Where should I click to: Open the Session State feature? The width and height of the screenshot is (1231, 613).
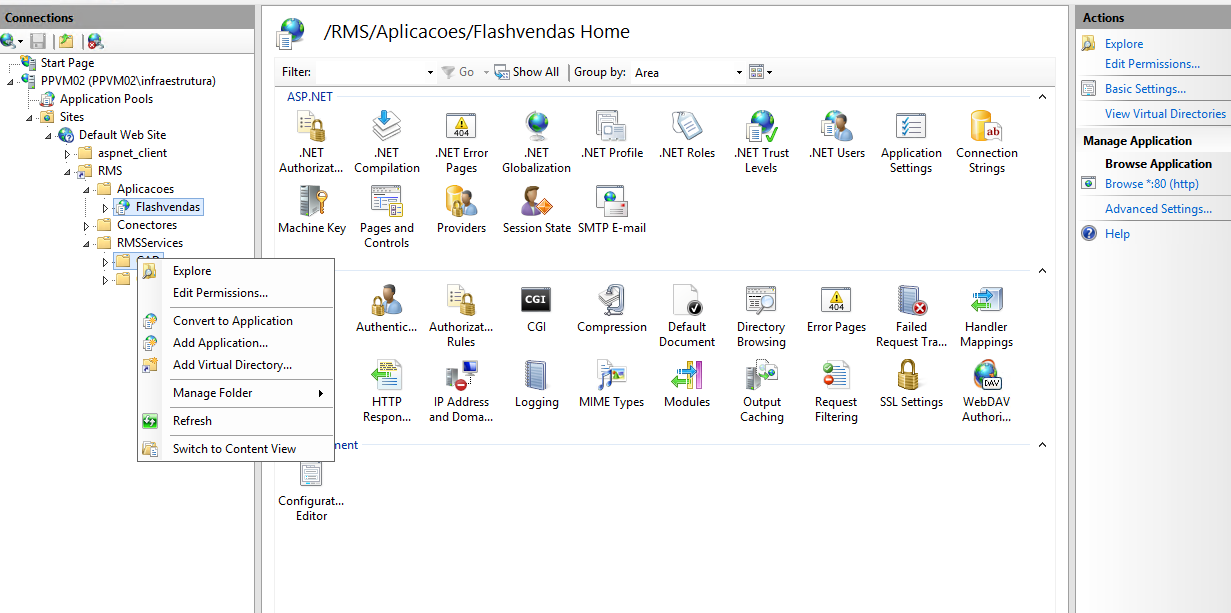[537, 210]
